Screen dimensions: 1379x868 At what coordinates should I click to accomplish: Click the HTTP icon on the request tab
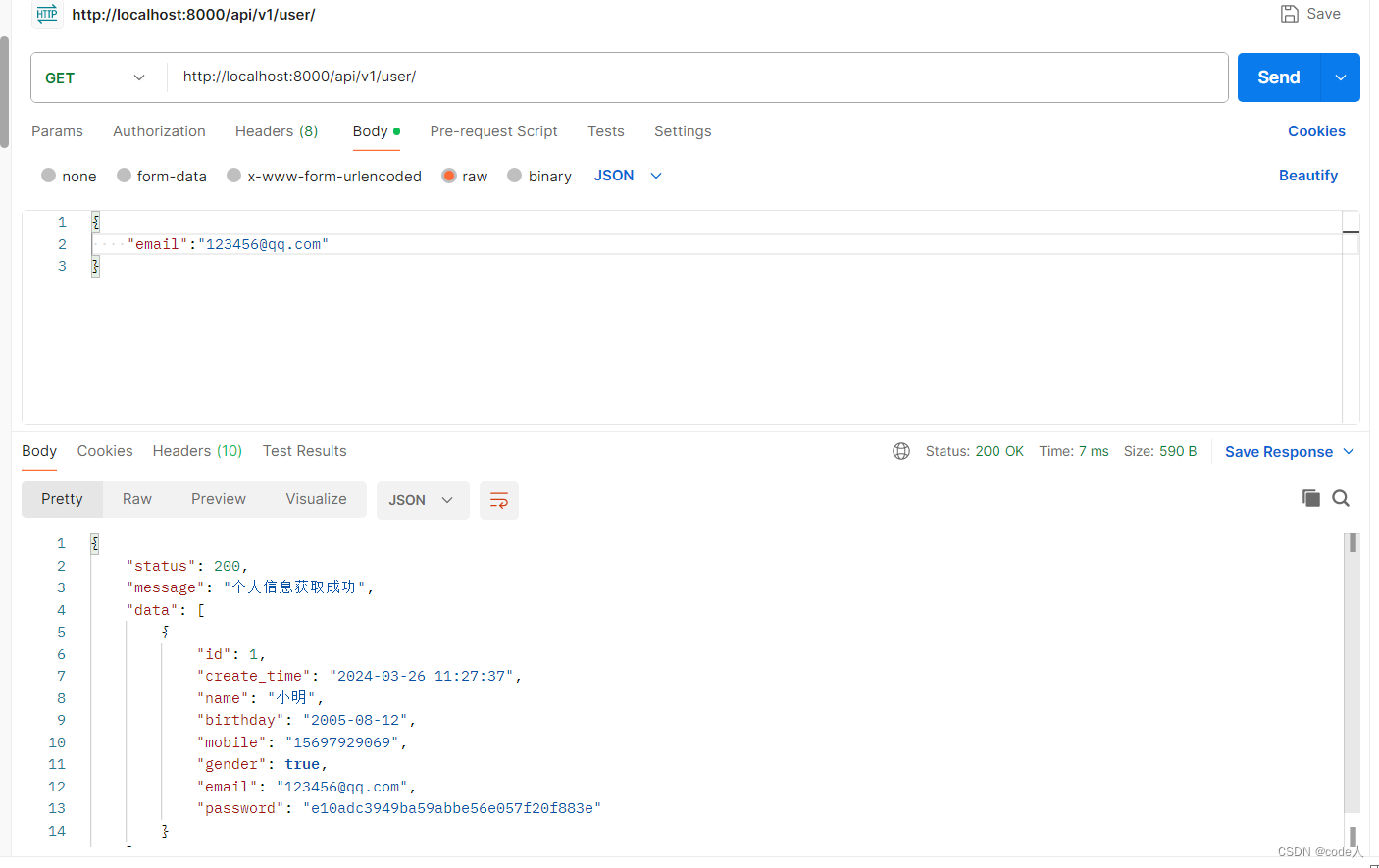(46, 14)
